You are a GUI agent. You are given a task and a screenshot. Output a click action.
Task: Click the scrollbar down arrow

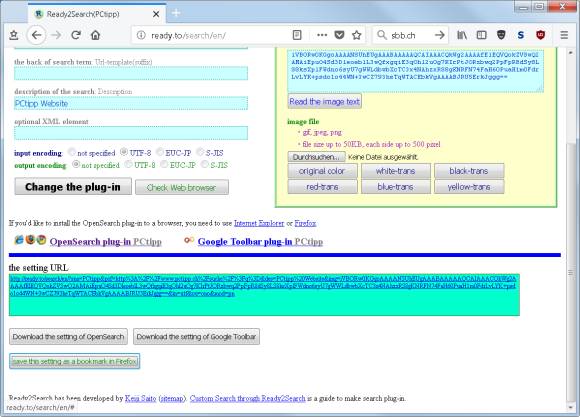tap(570, 408)
